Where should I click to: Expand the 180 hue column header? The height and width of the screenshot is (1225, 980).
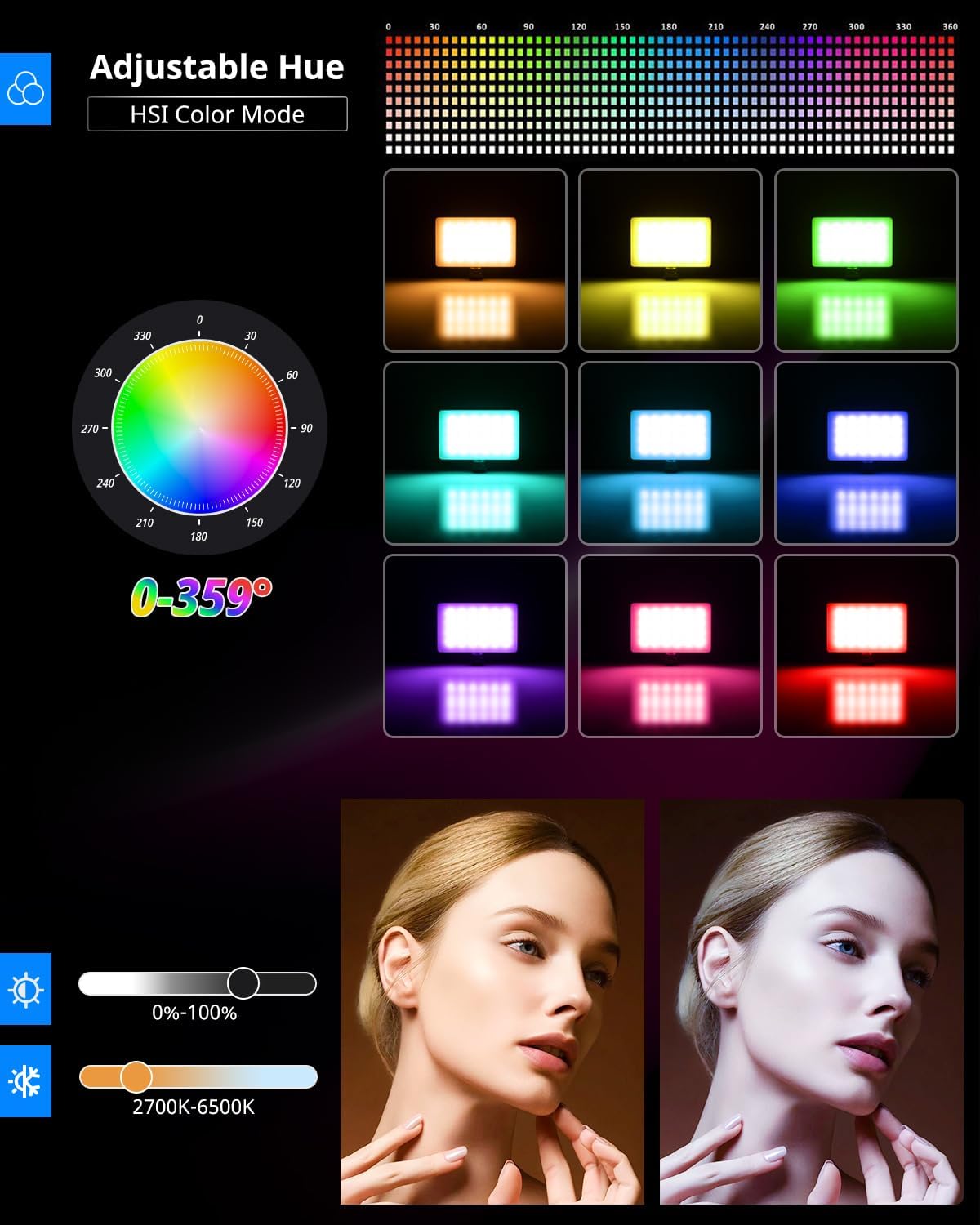click(670, 26)
